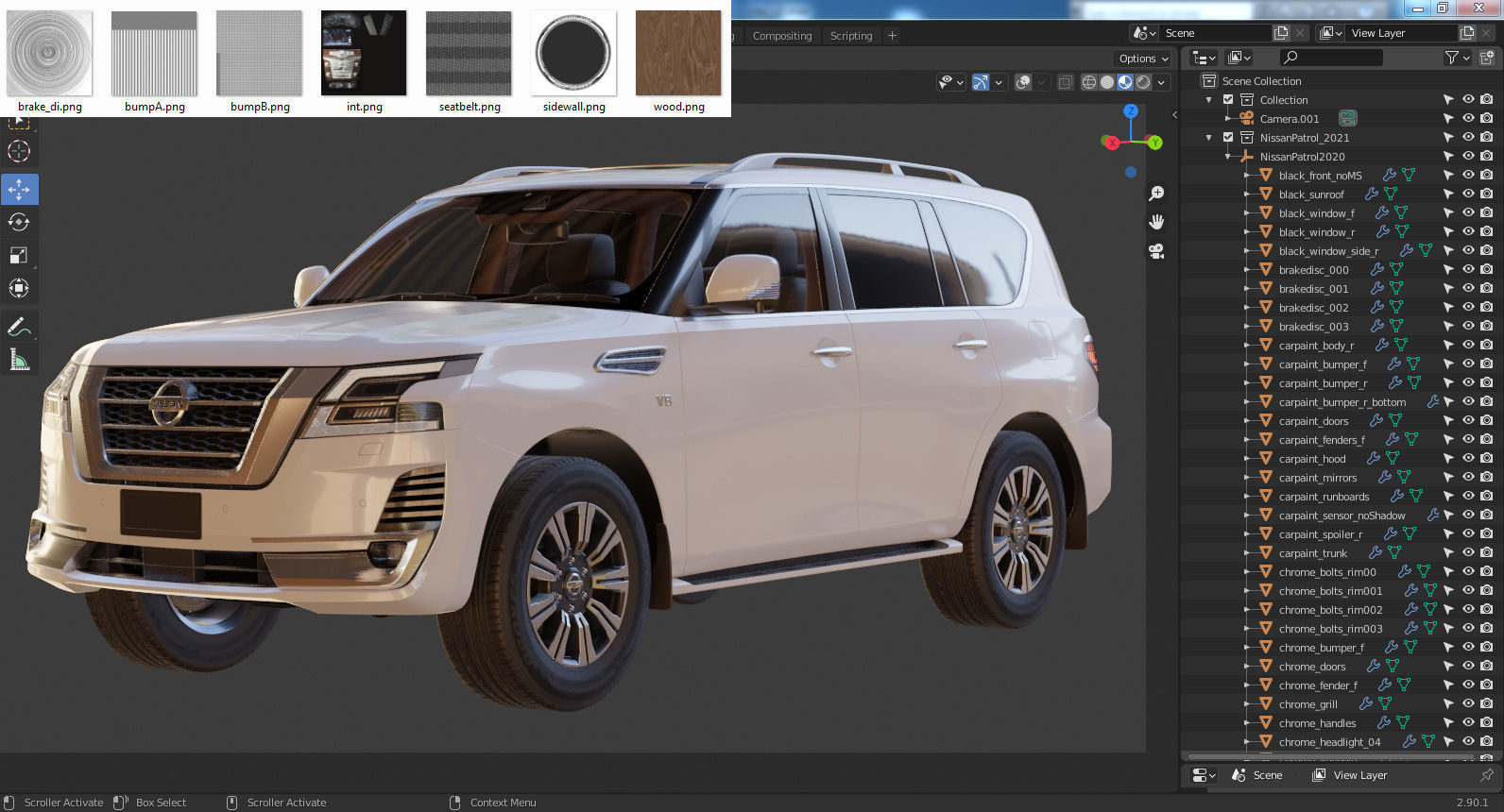The image size is (1504, 812).
Task: Select carpaint_body_r in the outliner
Action: [x=1316, y=345]
